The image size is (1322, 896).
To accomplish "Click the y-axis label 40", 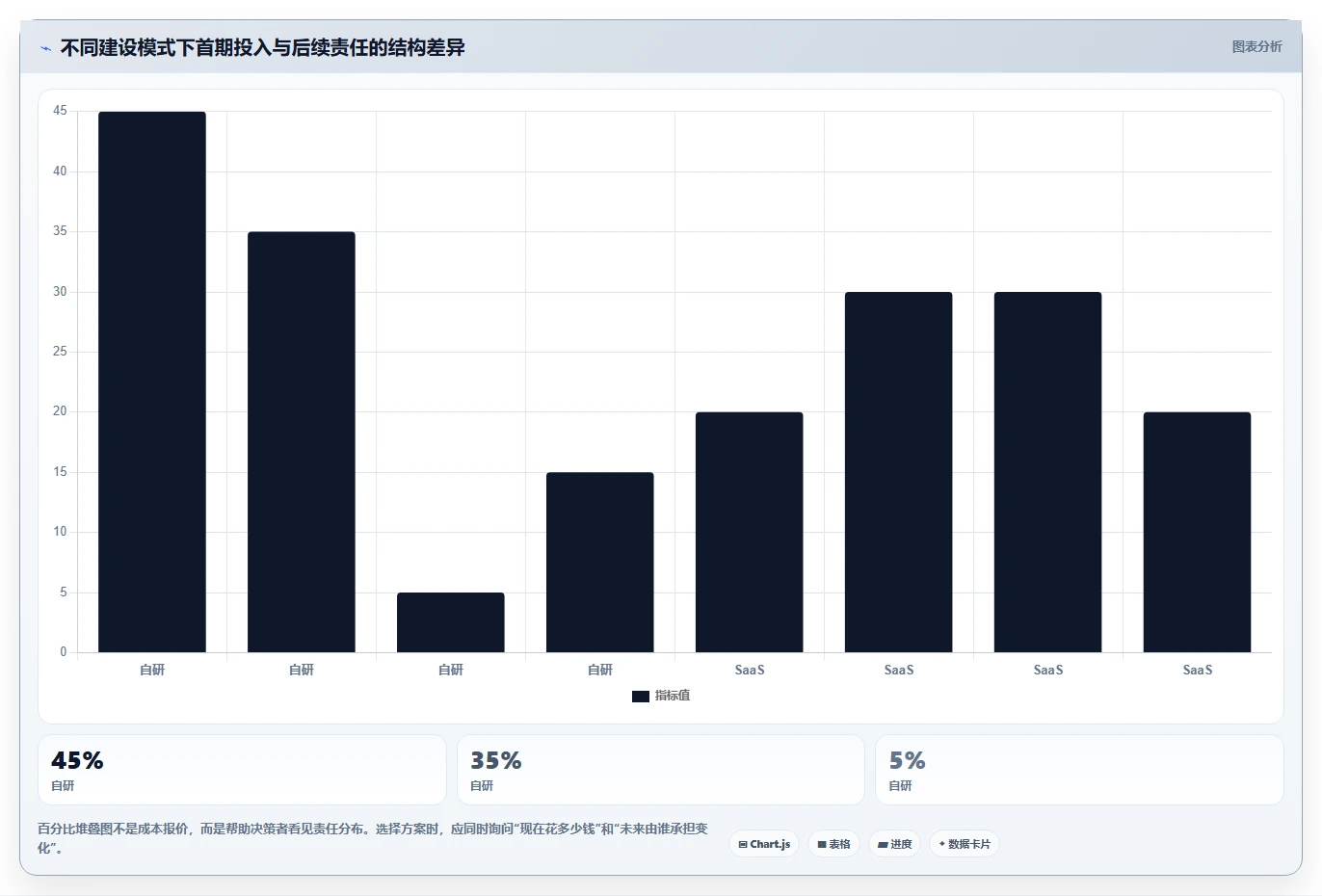I will pos(61,171).
